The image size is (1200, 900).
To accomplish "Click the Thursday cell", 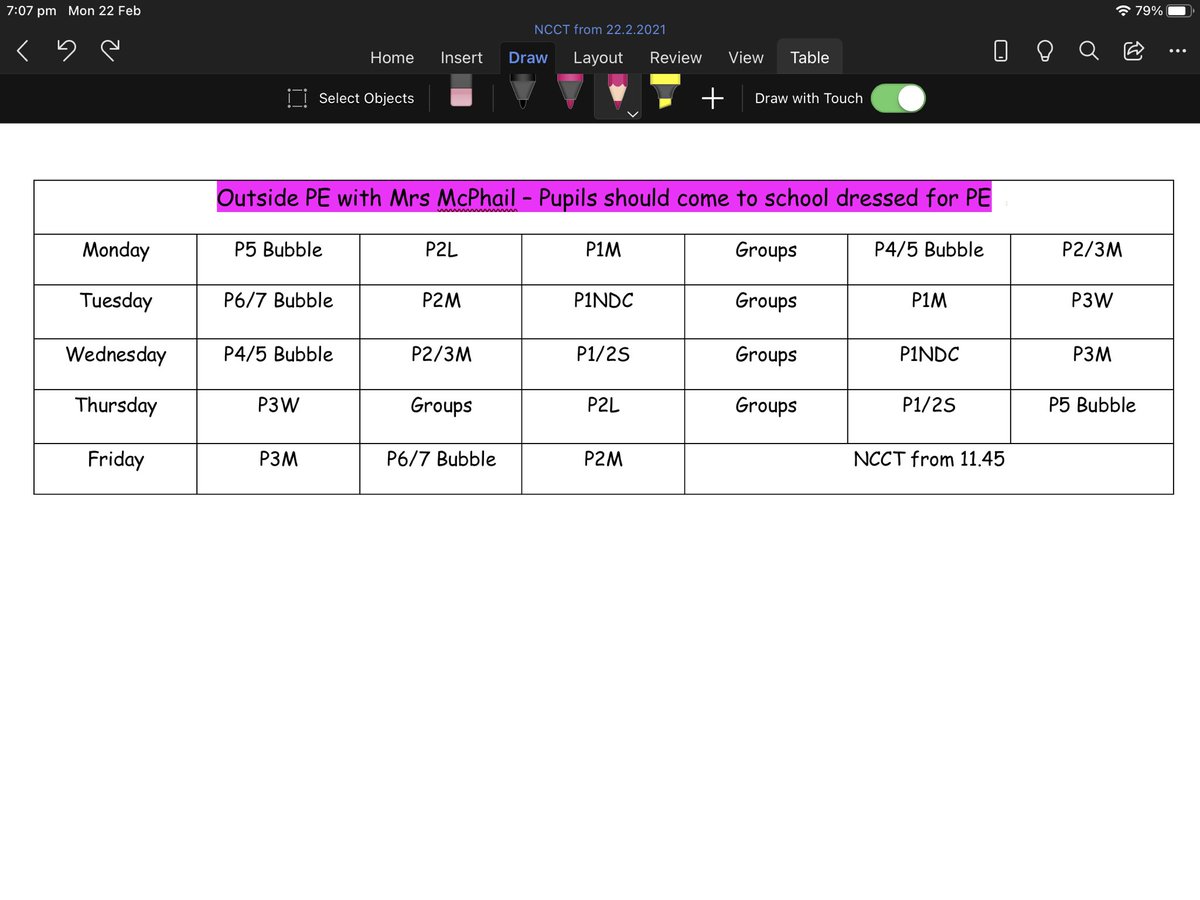I will (x=115, y=416).
